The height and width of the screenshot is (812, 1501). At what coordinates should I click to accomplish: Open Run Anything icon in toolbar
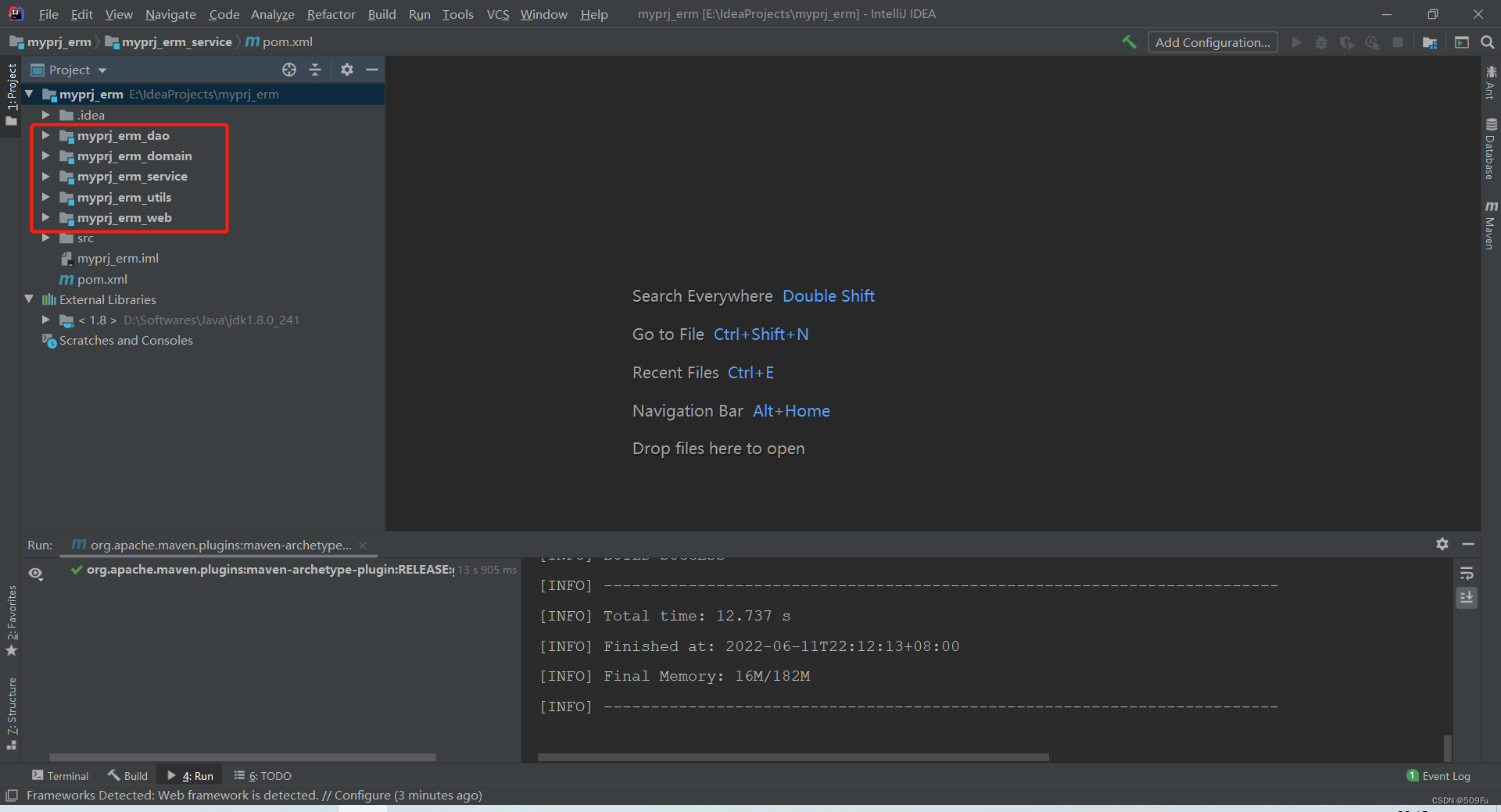[x=1462, y=42]
